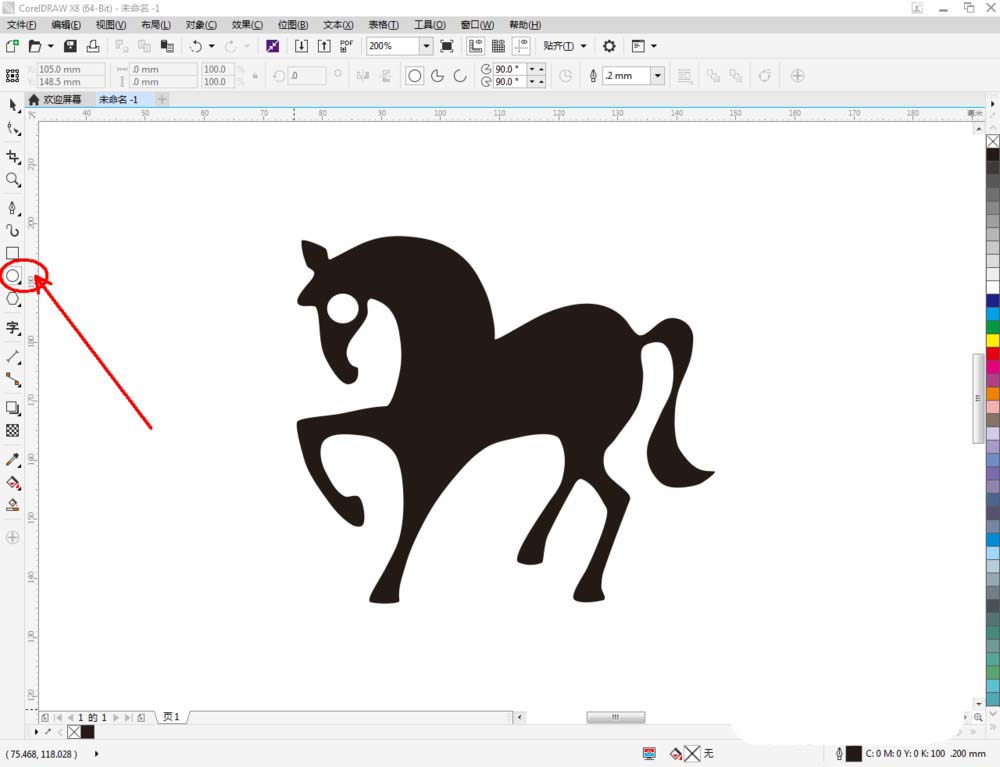Click the Export icon
Screen dimensions: 1000x767
coord(324,46)
